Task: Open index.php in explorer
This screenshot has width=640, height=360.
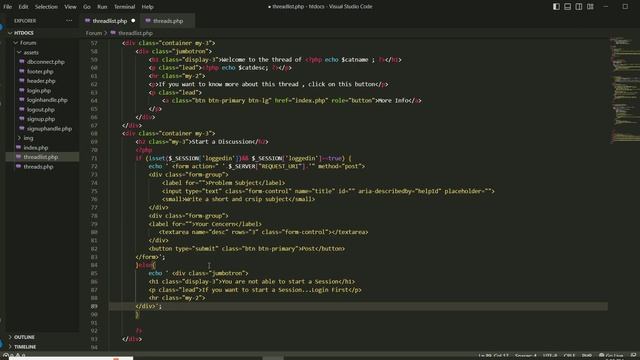Action: (36, 148)
